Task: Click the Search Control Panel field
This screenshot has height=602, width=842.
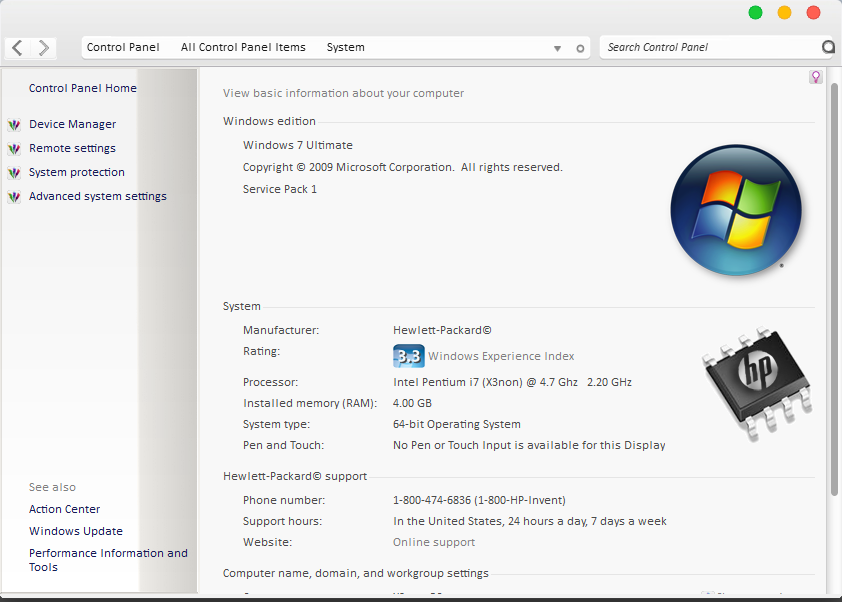Action: coord(710,47)
